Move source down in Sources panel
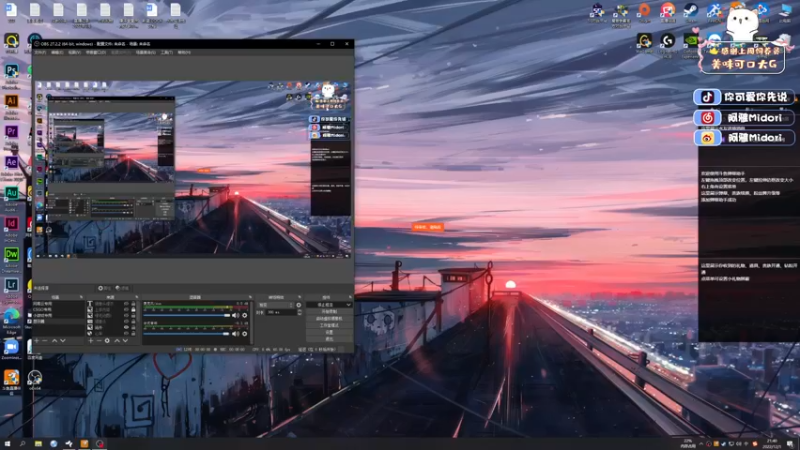Image resolution: width=800 pixels, height=450 pixels. (126, 340)
